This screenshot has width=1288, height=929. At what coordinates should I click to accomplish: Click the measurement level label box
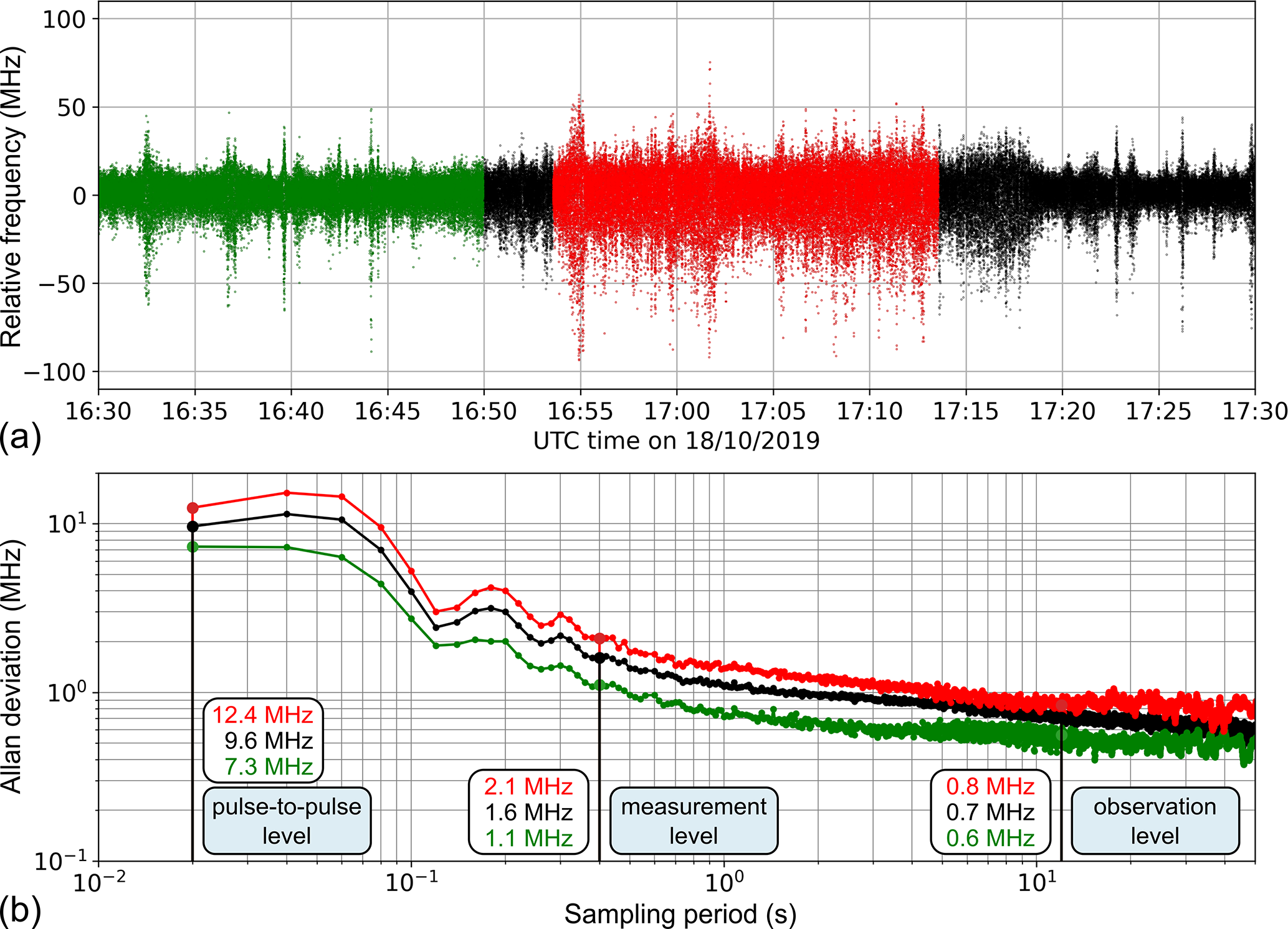tap(694, 821)
